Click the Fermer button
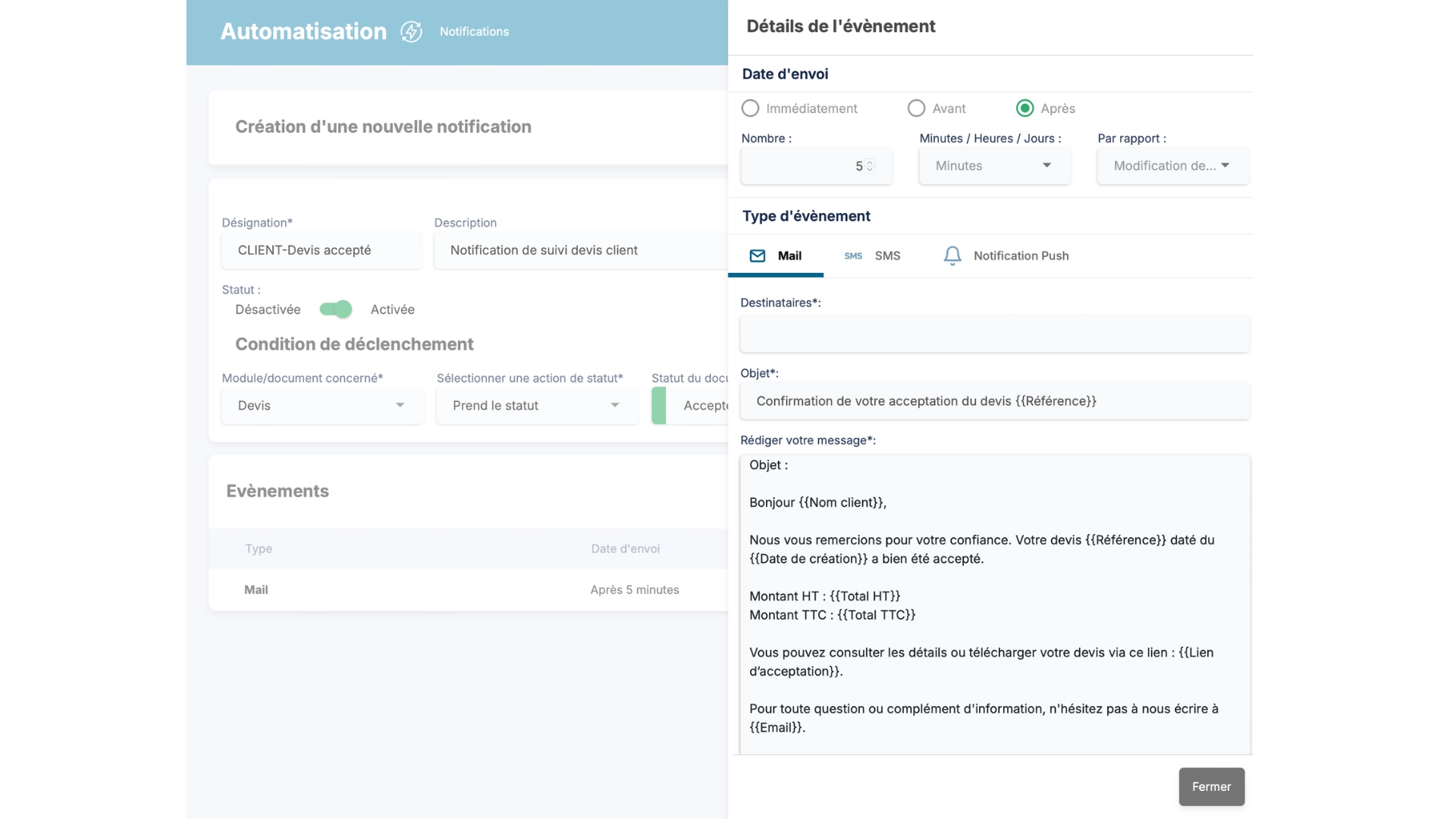This screenshot has width=1456, height=819. point(1211,786)
